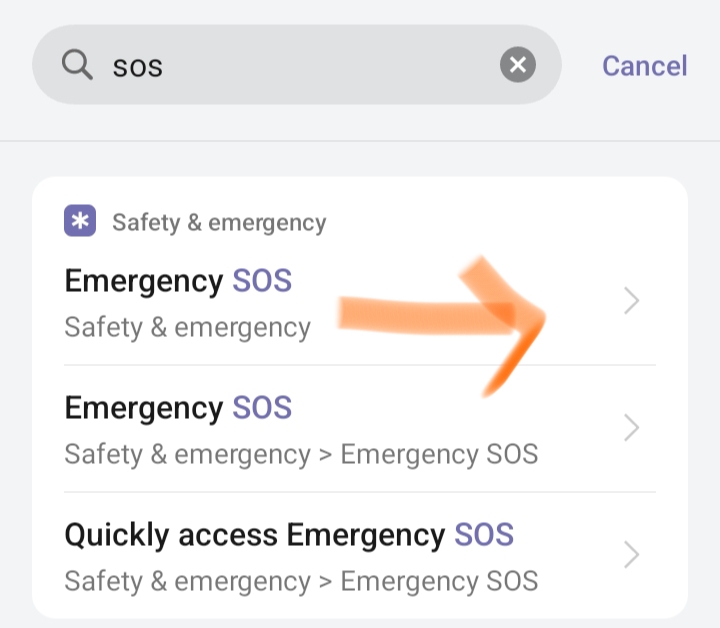Expand the chevron for Quickly access Emergency SOS
The width and height of the screenshot is (720, 628).
coord(631,555)
